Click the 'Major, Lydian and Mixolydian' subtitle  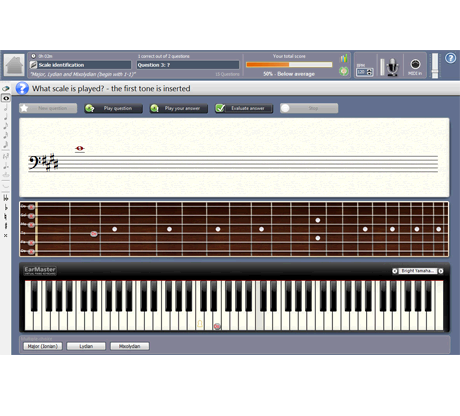tap(83, 74)
